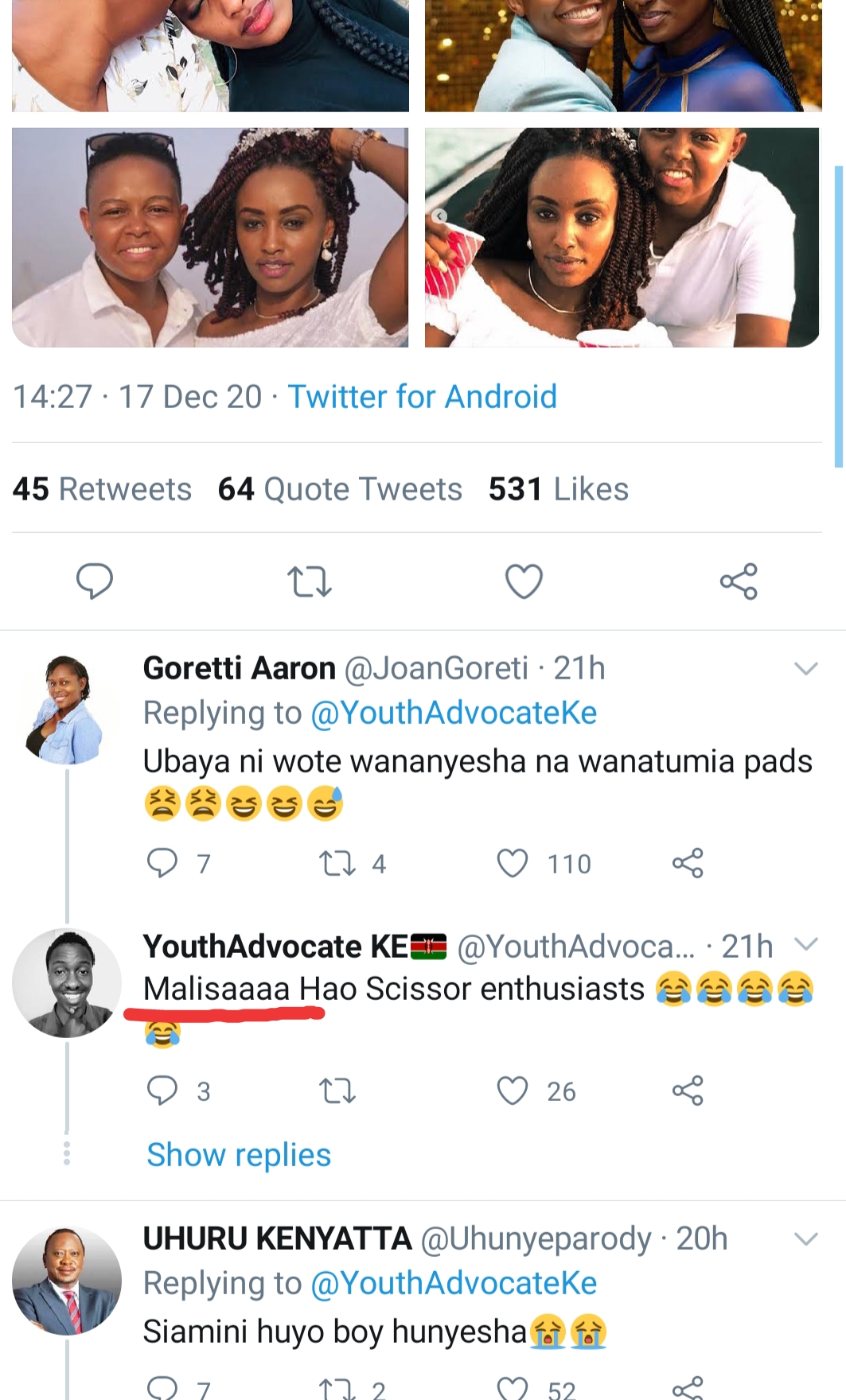Like Goretti Aaron's reply
Image resolution: width=846 pixels, height=1400 pixels.
[x=513, y=863]
